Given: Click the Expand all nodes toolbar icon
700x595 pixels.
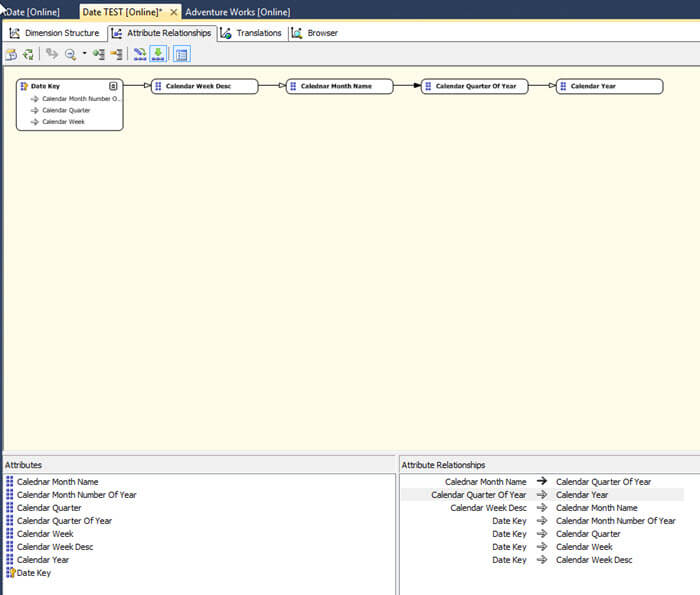Looking at the screenshot, I should coord(98,54).
